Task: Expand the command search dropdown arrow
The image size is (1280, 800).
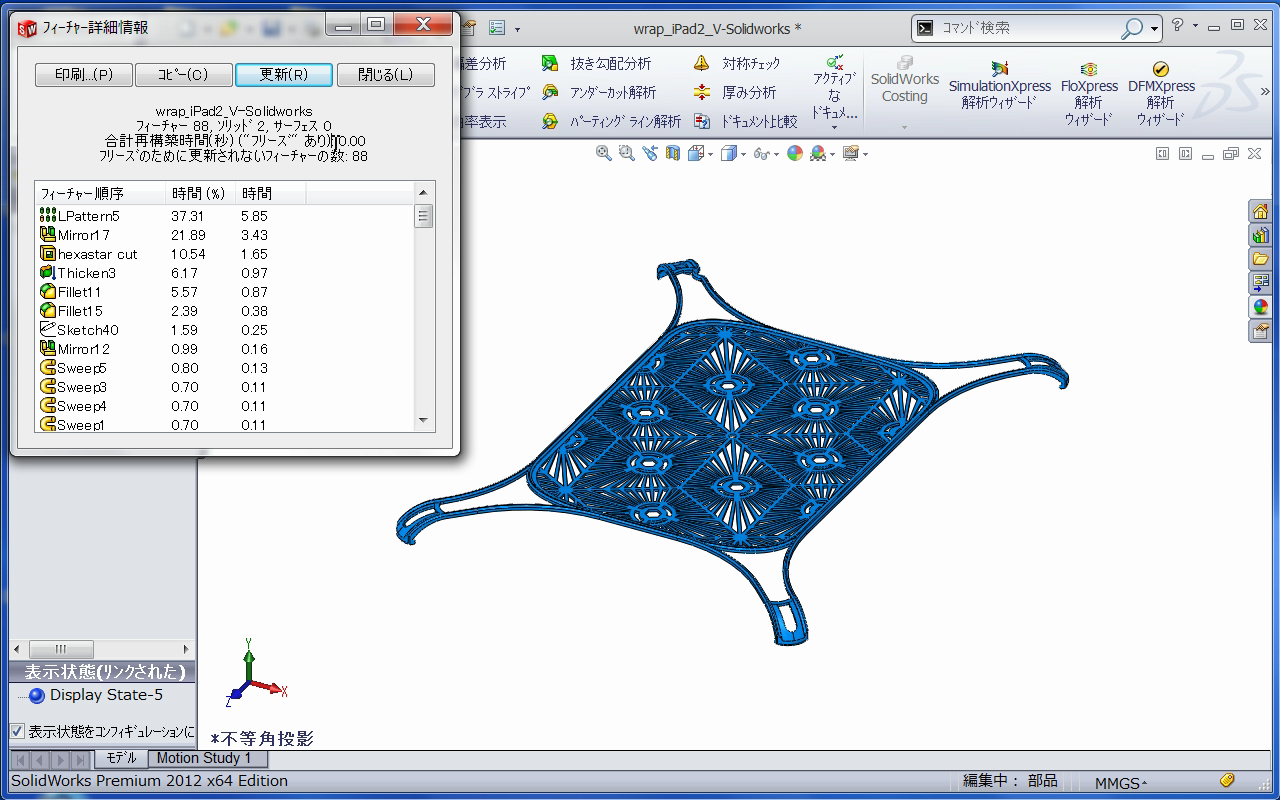Action: pos(1155,29)
